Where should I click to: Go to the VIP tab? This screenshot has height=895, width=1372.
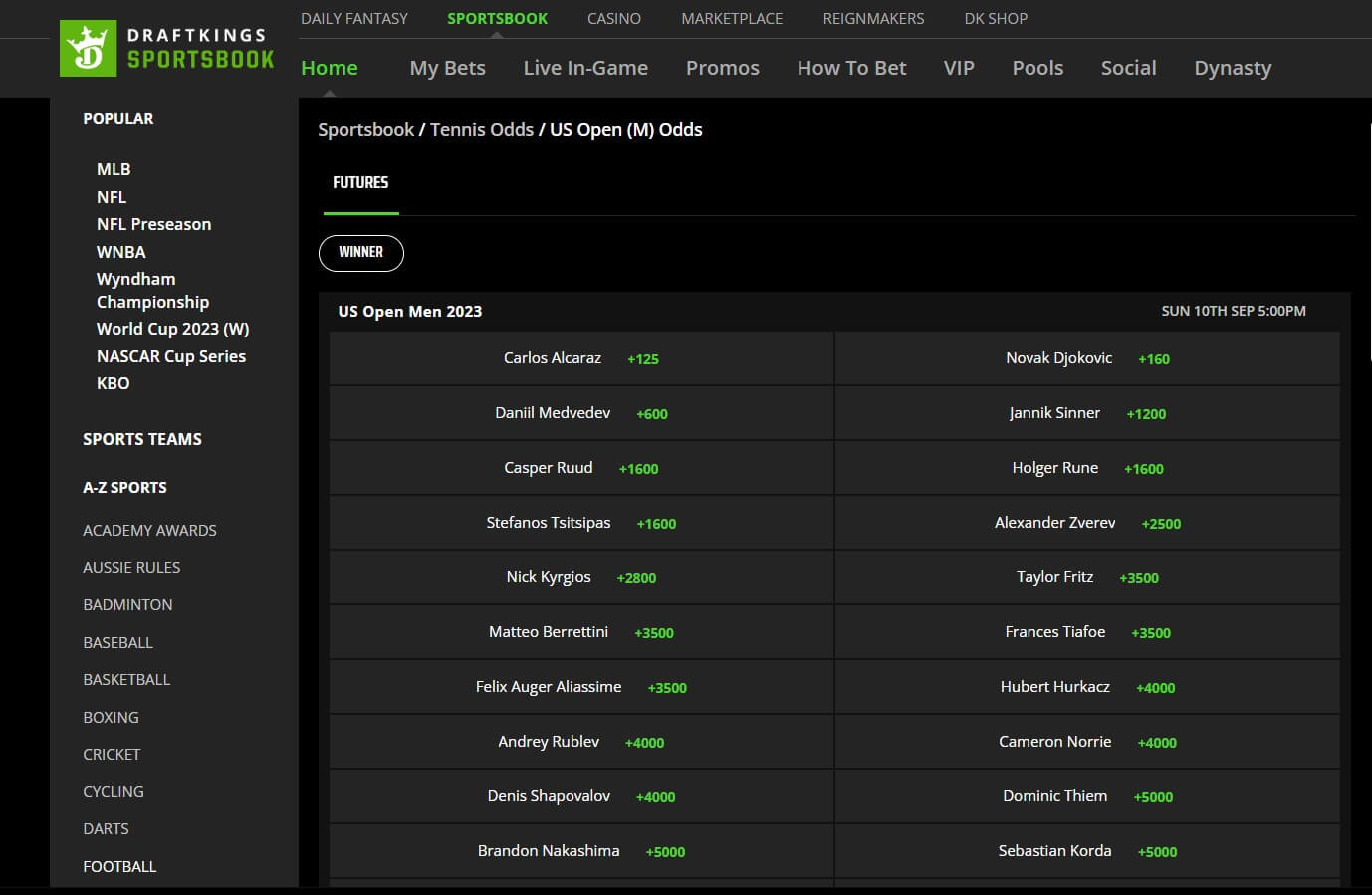point(959,68)
